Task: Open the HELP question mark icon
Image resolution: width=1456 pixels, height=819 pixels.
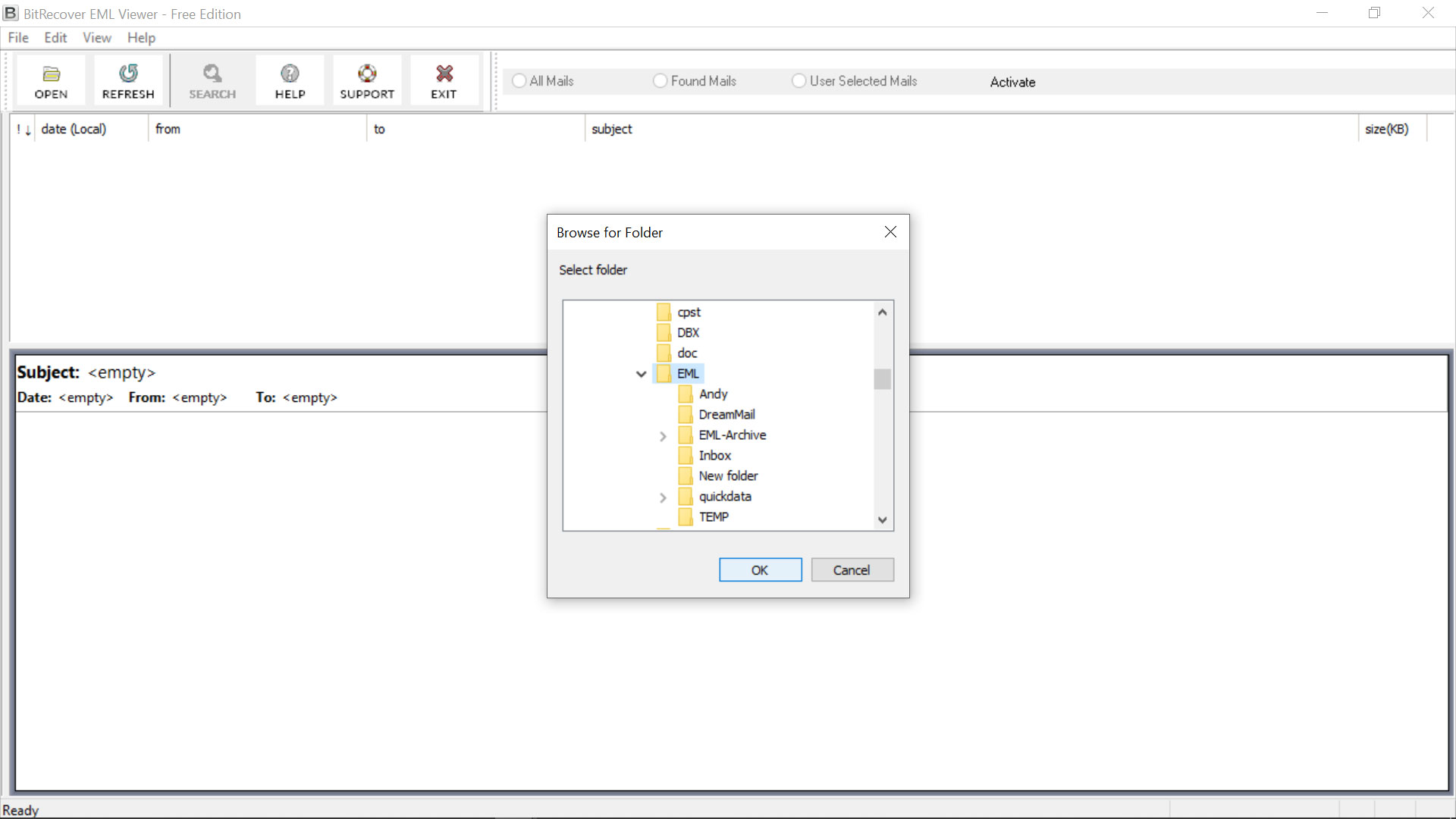Action: click(290, 74)
